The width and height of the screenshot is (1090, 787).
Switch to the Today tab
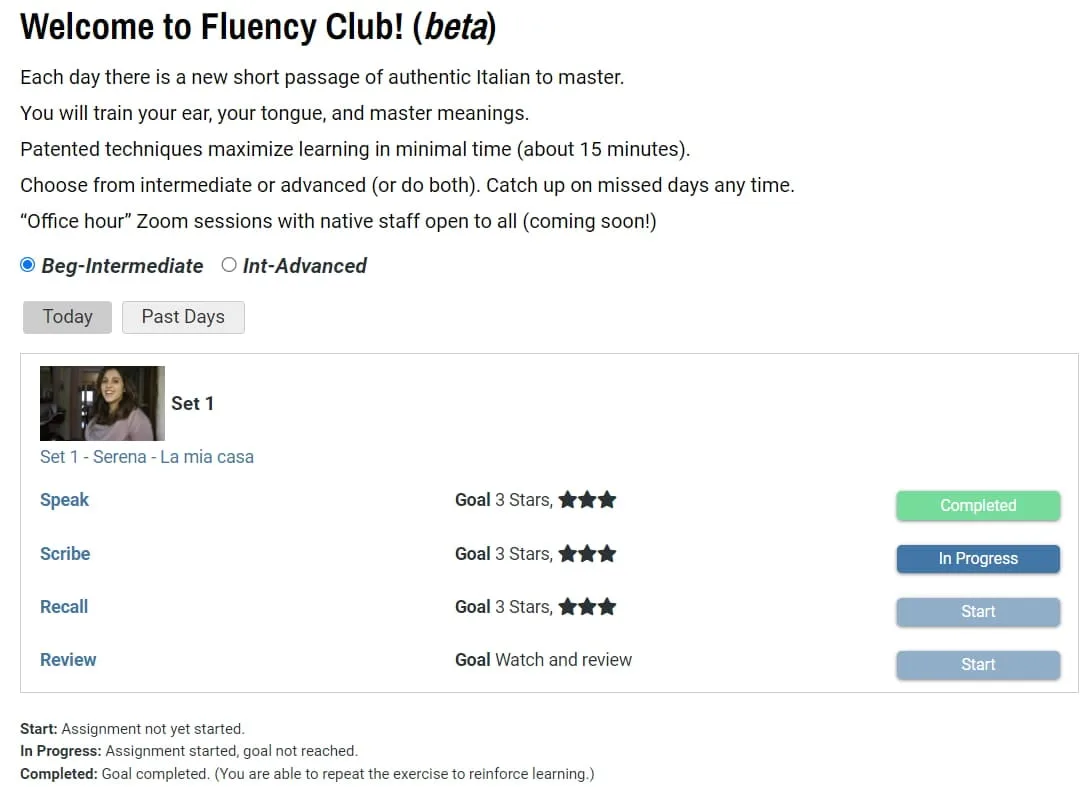67,317
